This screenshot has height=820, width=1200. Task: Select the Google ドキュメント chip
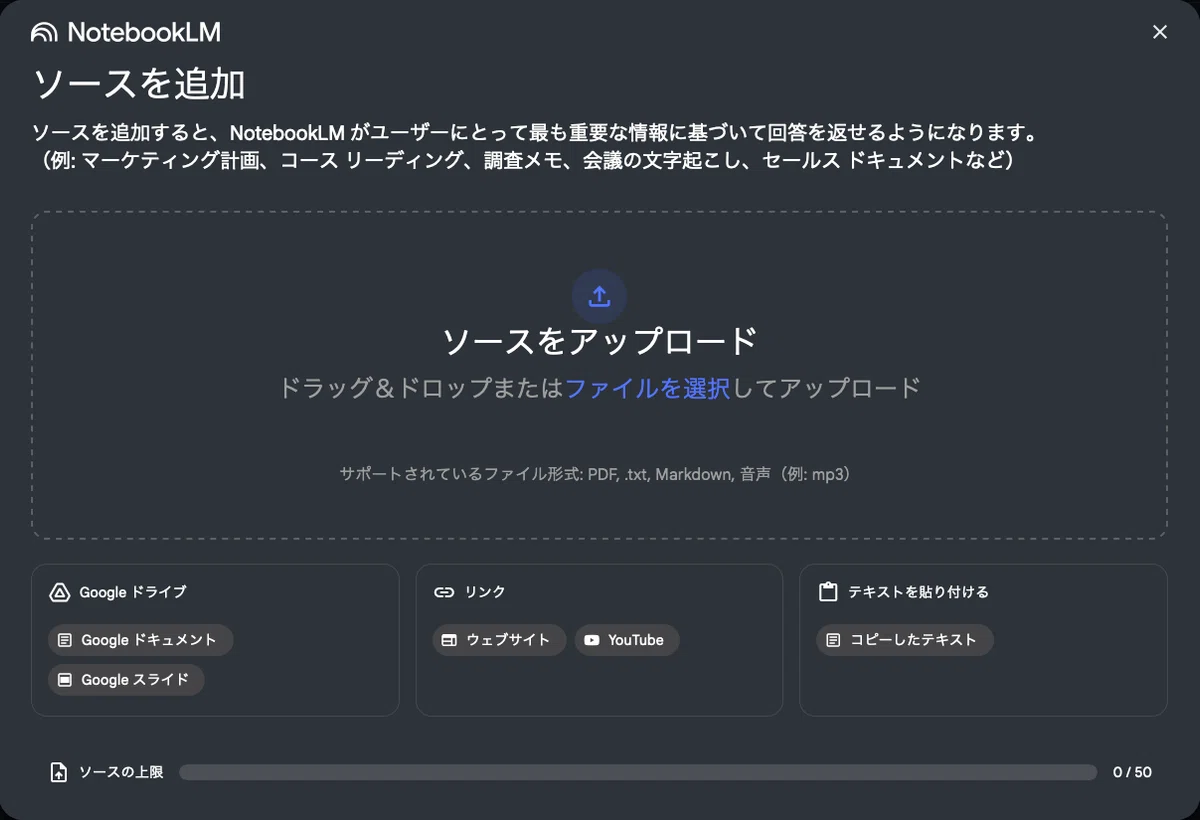pyautogui.click(x=140, y=640)
